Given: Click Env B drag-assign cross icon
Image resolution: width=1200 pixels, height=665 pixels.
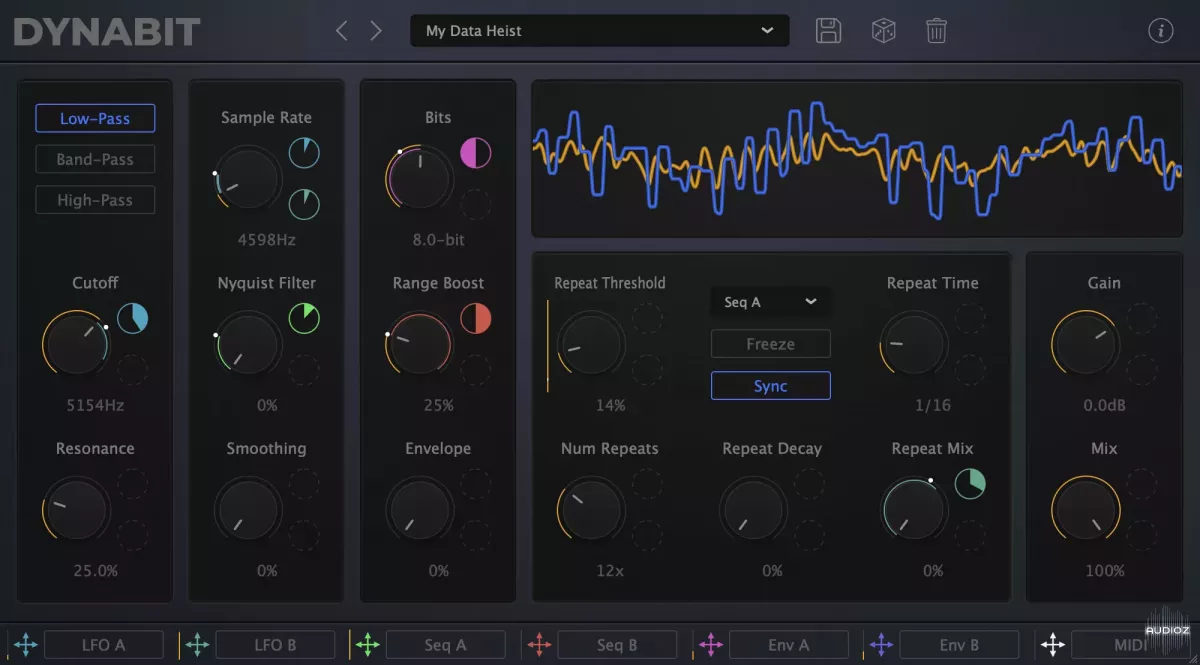Looking at the screenshot, I should click(881, 645).
